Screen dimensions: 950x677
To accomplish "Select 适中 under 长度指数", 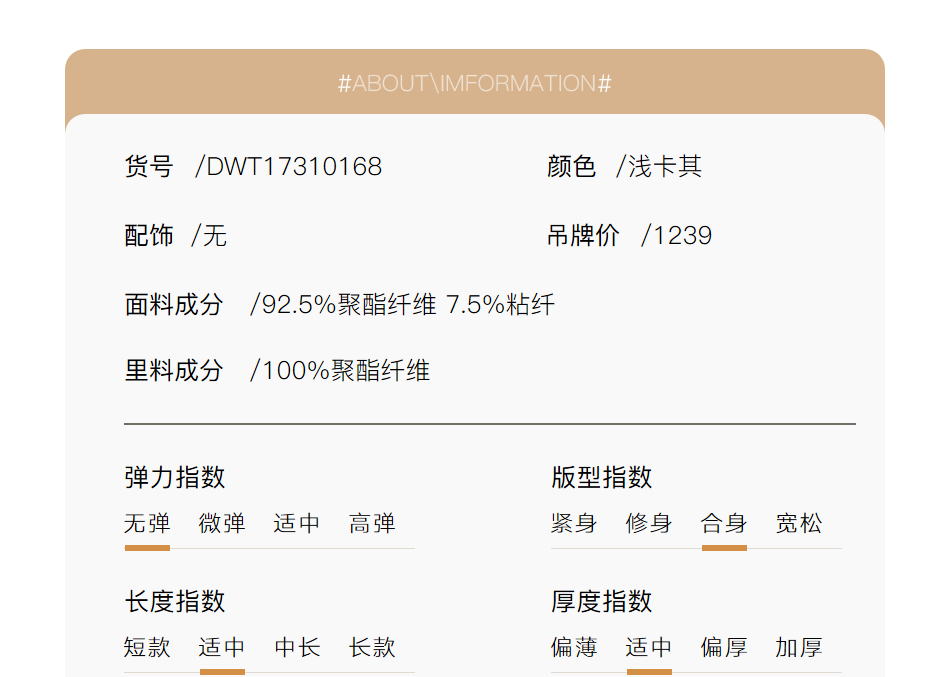I will click(222, 647).
